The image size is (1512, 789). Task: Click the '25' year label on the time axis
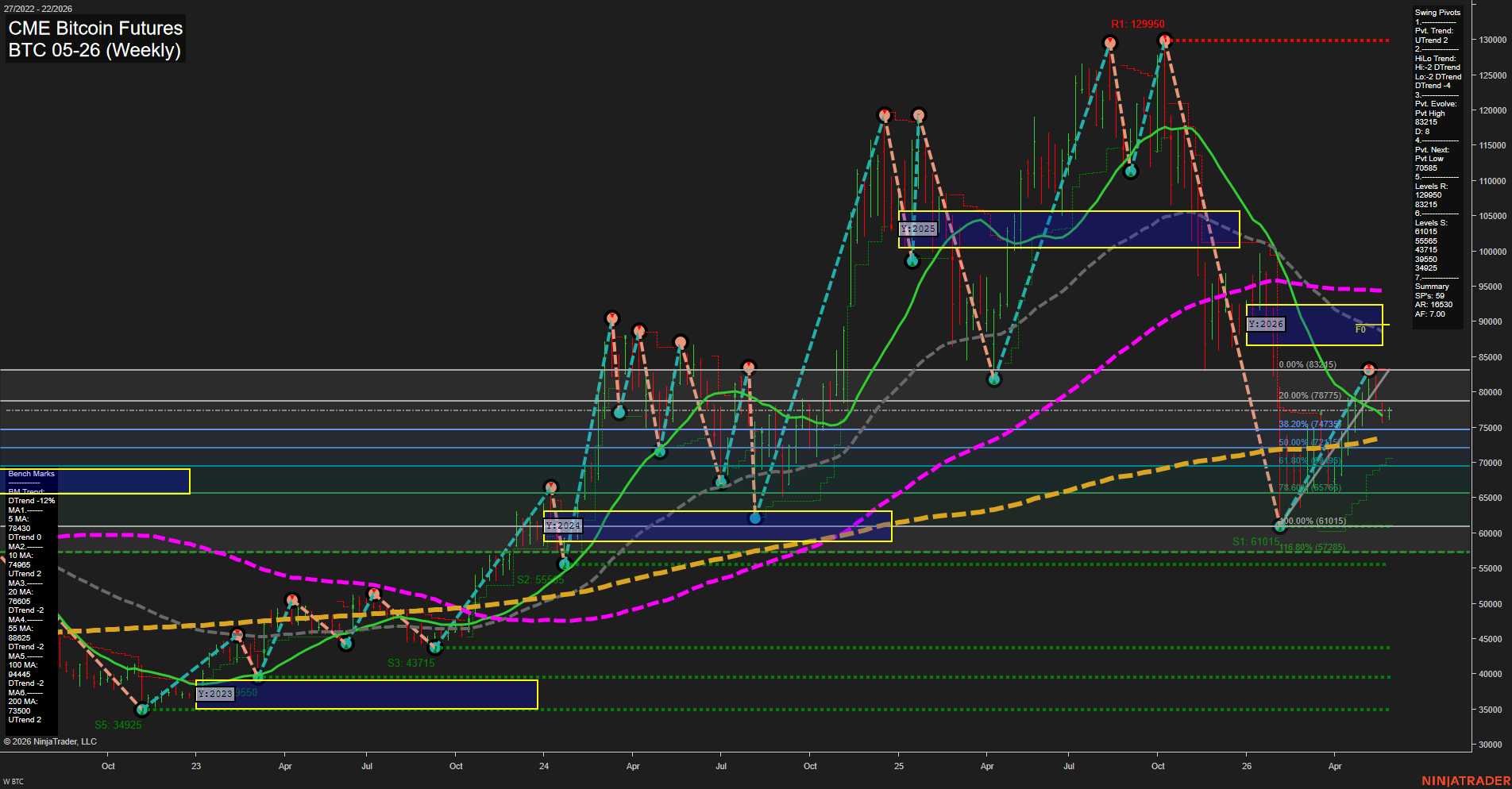898,766
